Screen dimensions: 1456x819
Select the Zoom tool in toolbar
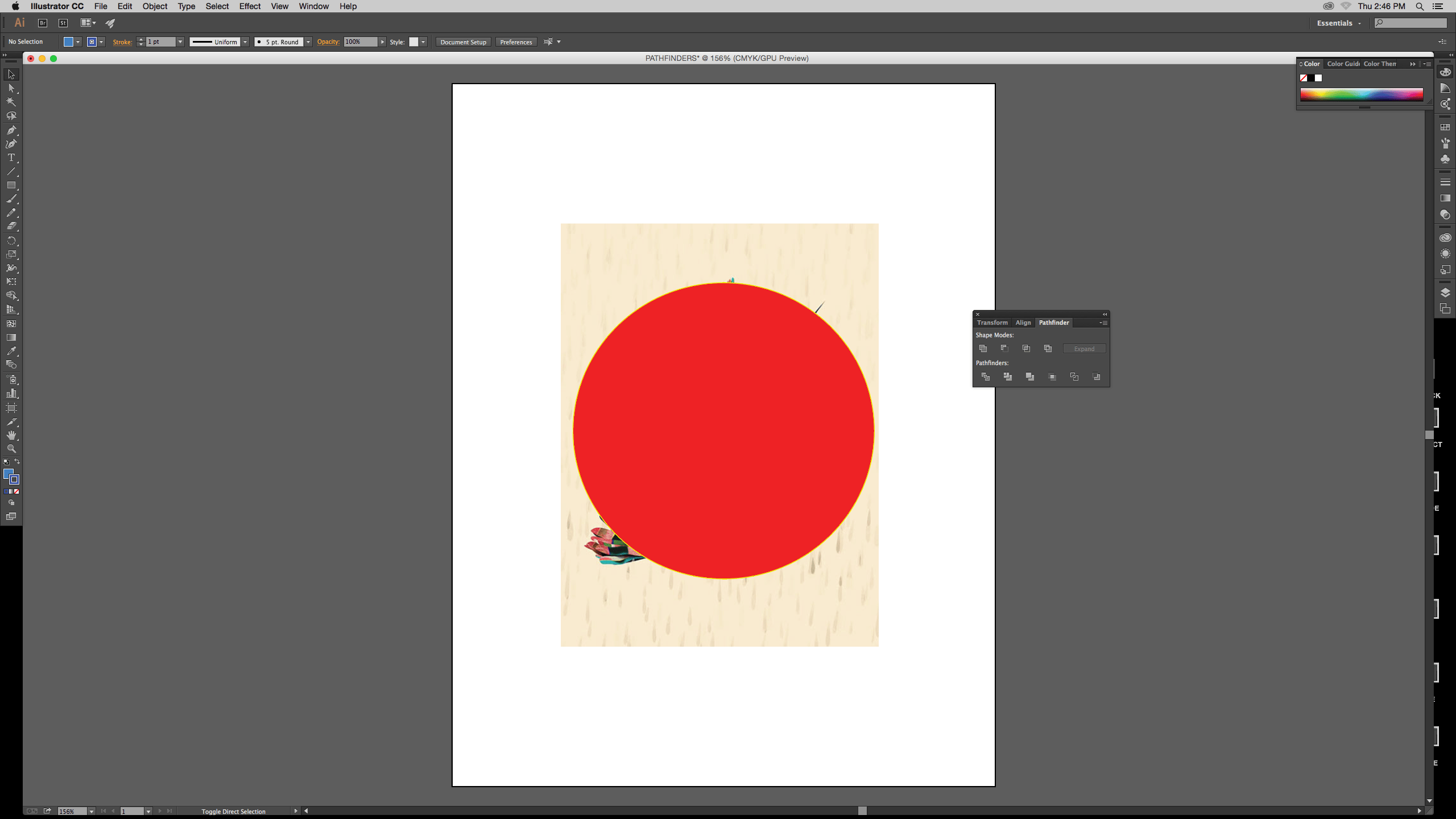coord(11,449)
